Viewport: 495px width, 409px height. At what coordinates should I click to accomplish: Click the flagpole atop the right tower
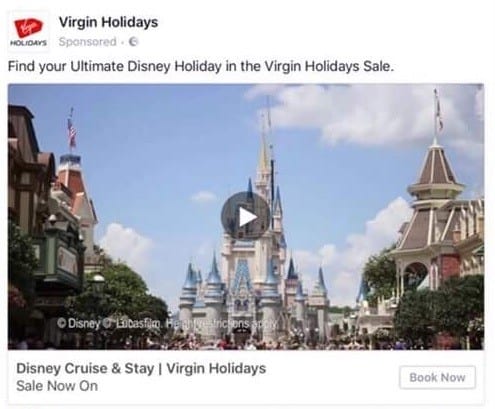pyautogui.click(x=437, y=115)
